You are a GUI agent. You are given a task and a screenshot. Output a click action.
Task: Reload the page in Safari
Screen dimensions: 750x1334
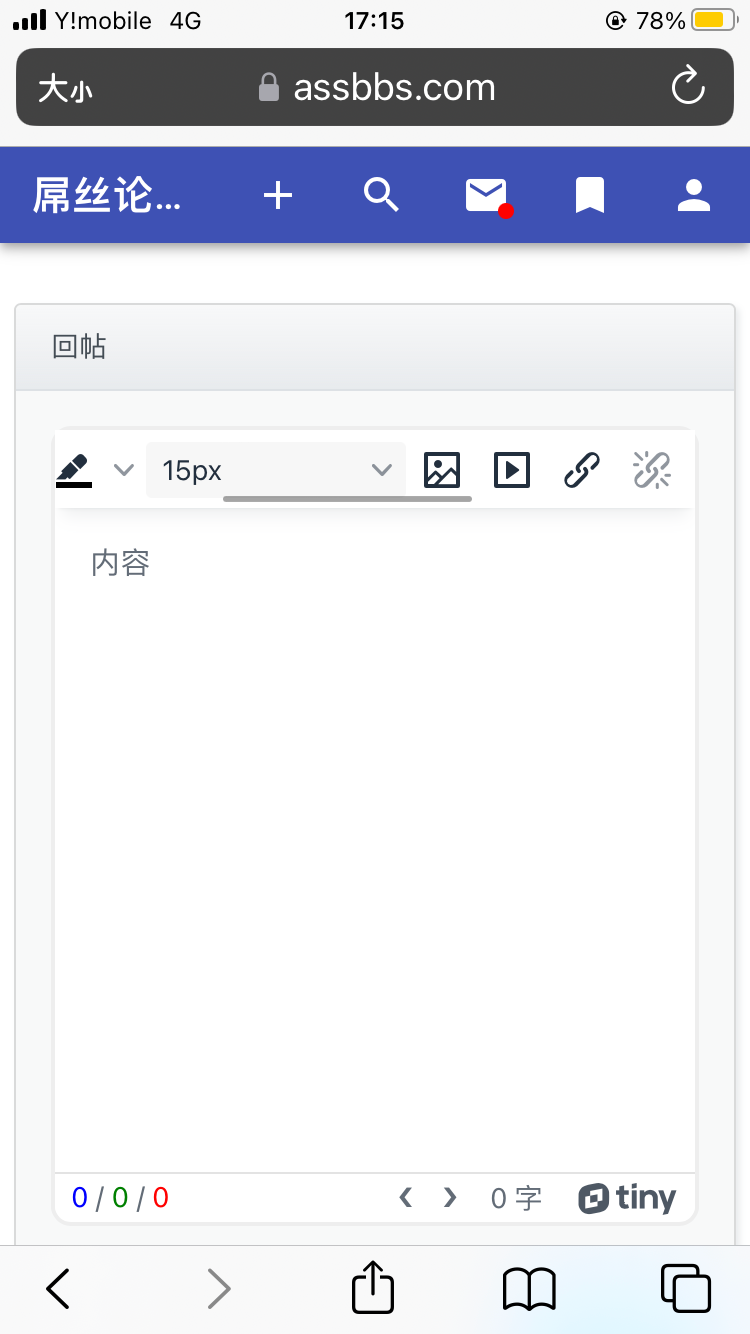[688, 87]
